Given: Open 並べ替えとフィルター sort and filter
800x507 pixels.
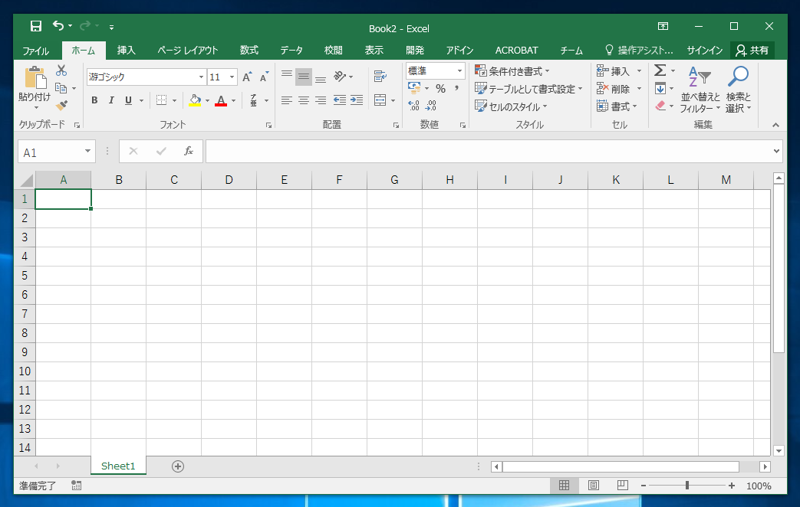Looking at the screenshot, I should (x=700, y=89).
